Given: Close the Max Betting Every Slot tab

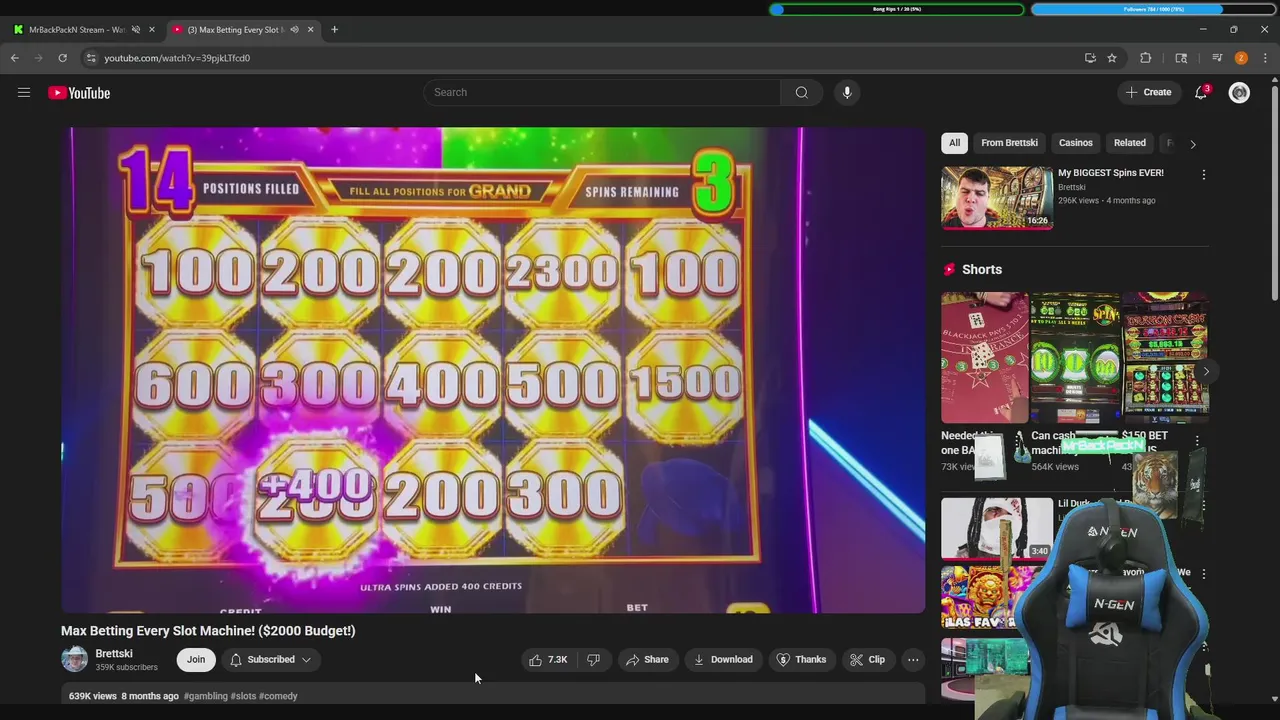Looking at the screenshot, I should click(x=310, y=29).
